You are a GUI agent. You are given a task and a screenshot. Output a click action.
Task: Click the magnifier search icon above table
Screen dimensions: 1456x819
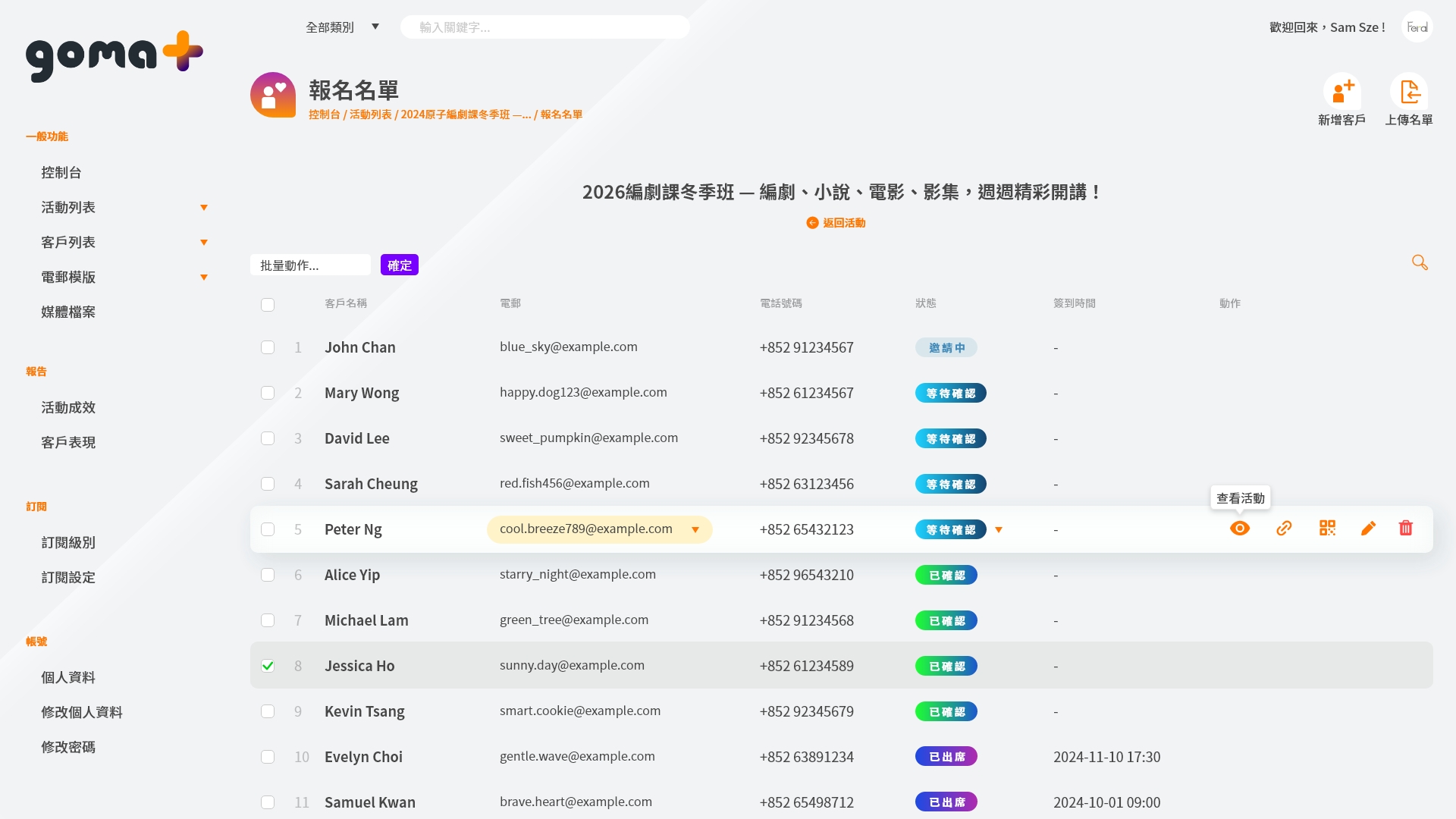click(x=1420, y=262)
